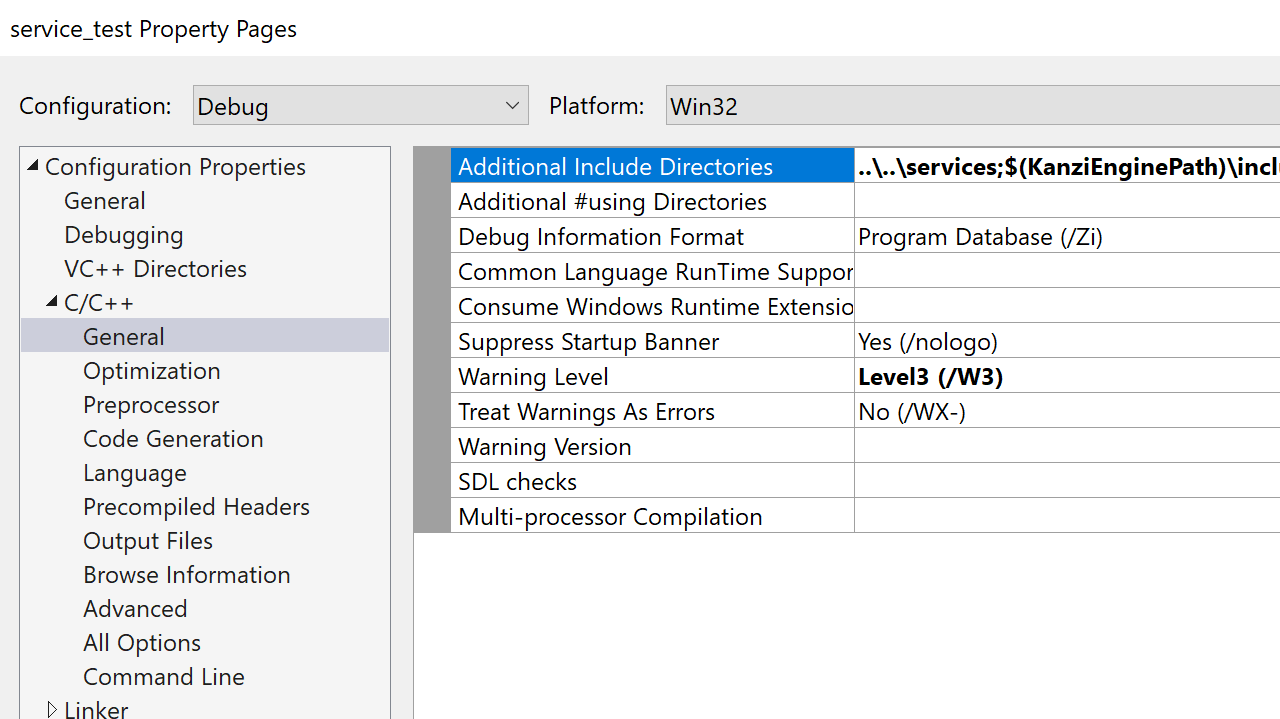The width and height of the screenshot is (1280, 719).
Task: Select Code Generation in the tree
Action: click(x=173, y=439)
